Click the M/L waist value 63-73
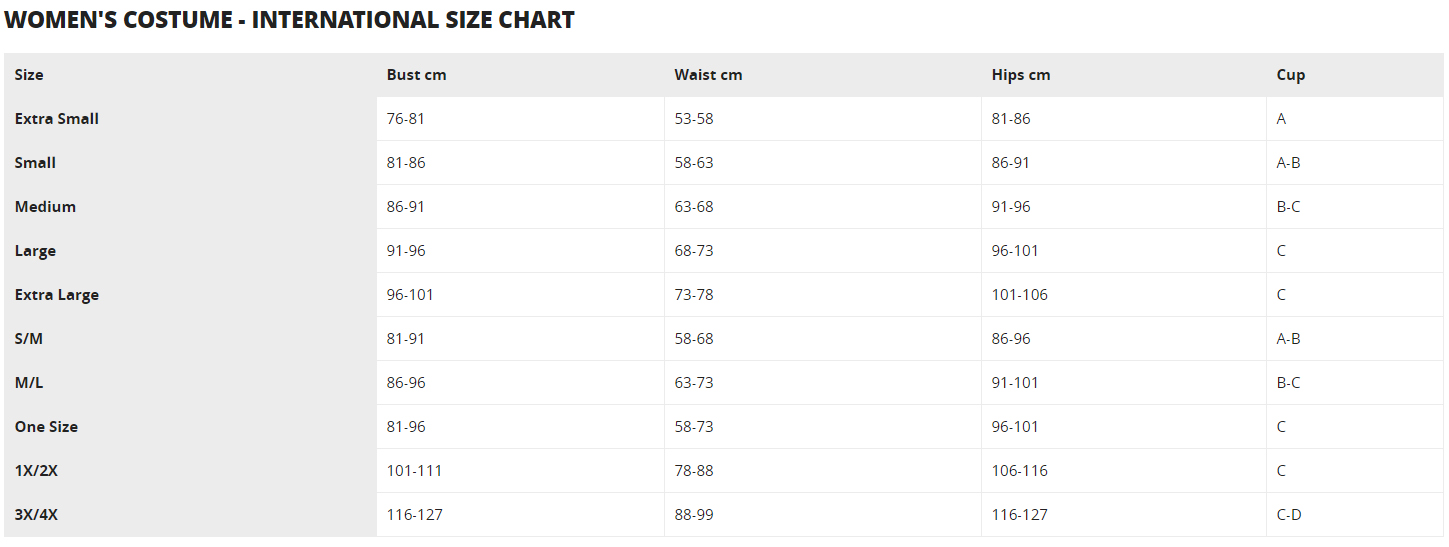Screen dimensions: 1449x547 tap(694, 383)
